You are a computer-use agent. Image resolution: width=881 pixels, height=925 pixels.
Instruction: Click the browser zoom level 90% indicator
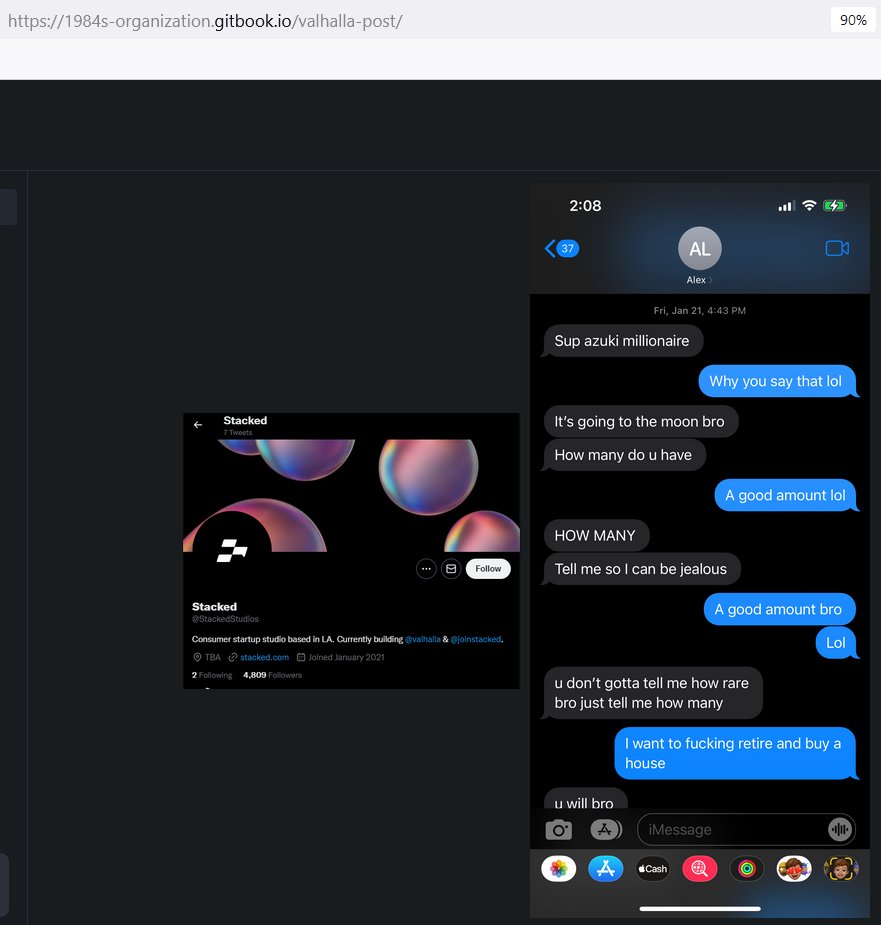pyautogui.click(x=853, y=20)
